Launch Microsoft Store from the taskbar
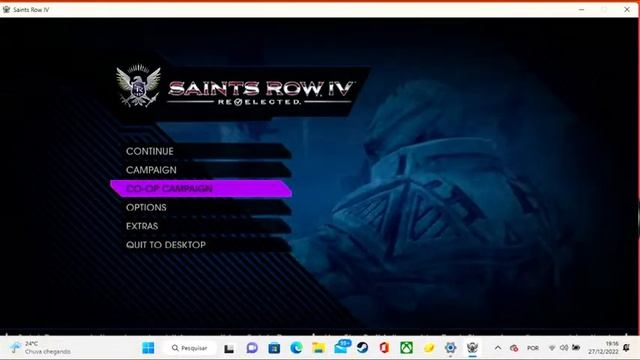 click(x=274, y=348)
